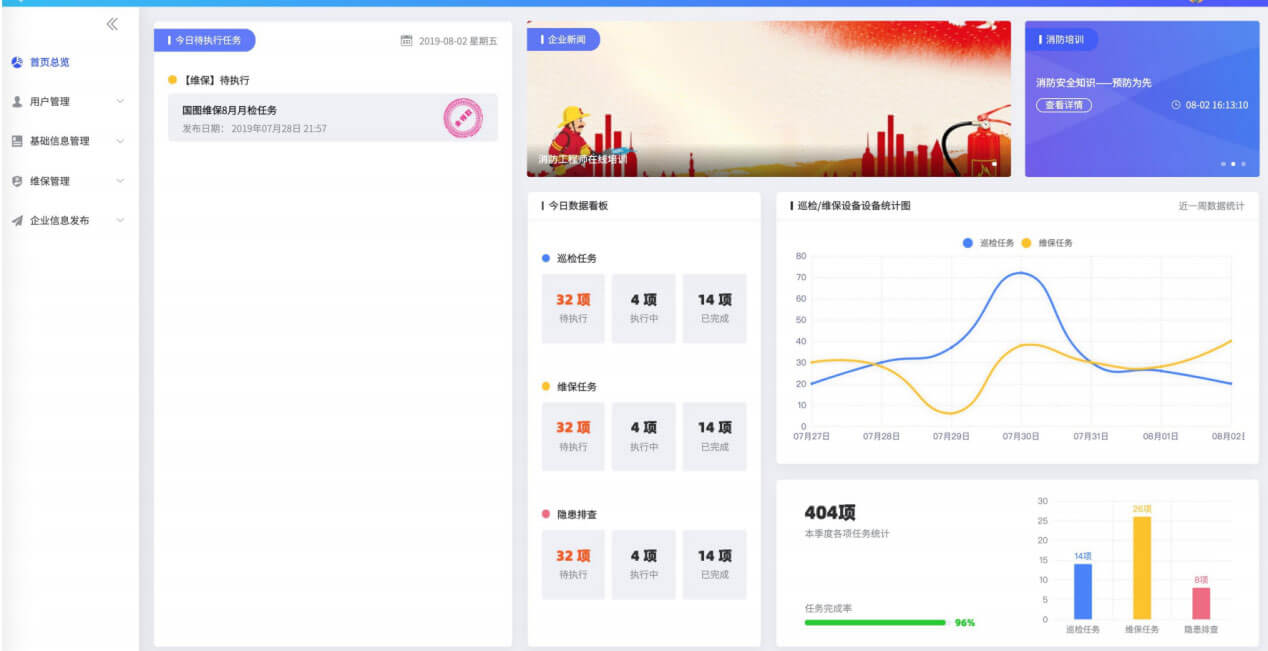Expand the 用户管理 menu chevron
The image size is (1268, 651).
[x=120, y=102]
